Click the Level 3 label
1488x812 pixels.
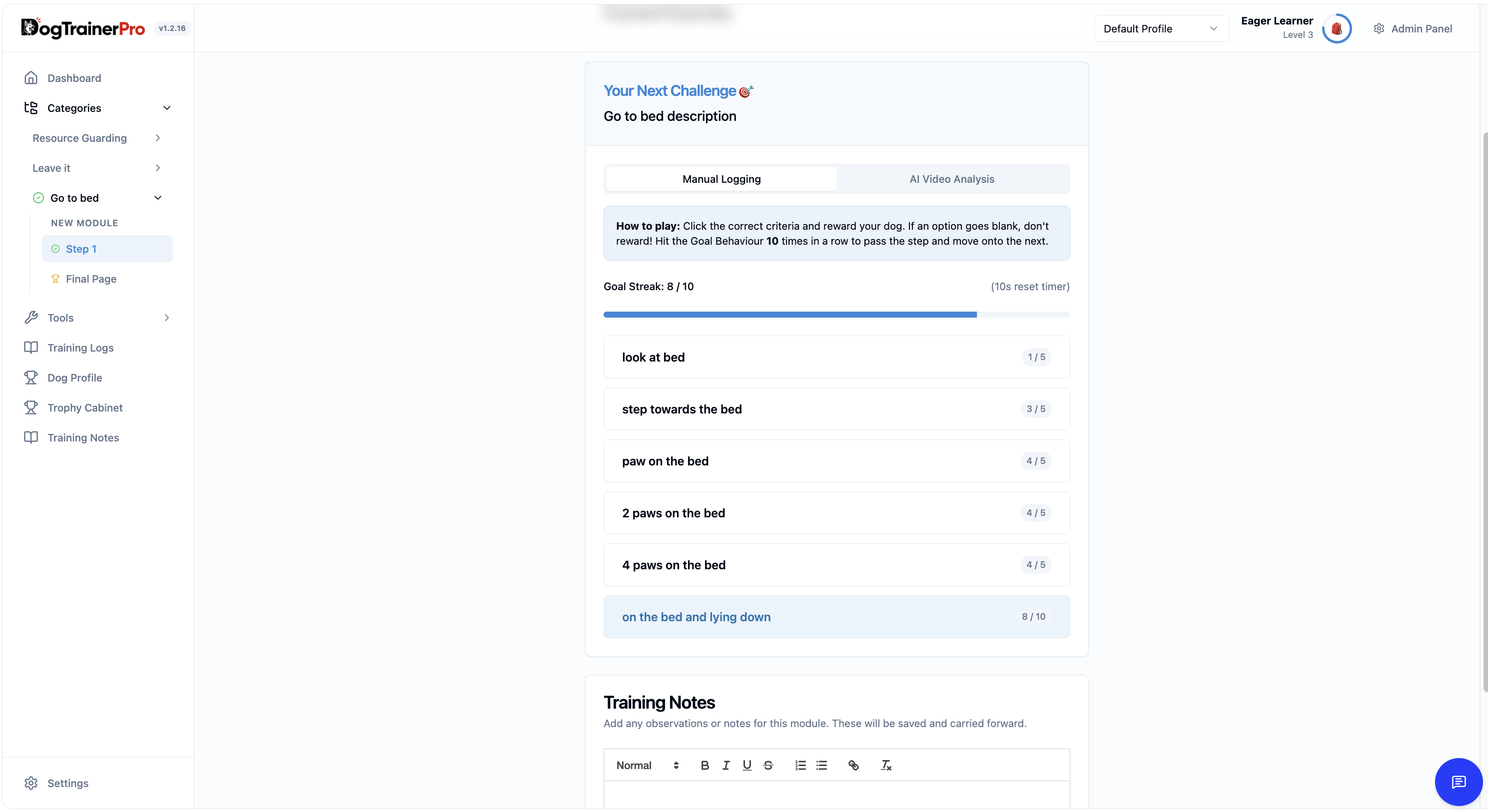(x=1298, y=34)
